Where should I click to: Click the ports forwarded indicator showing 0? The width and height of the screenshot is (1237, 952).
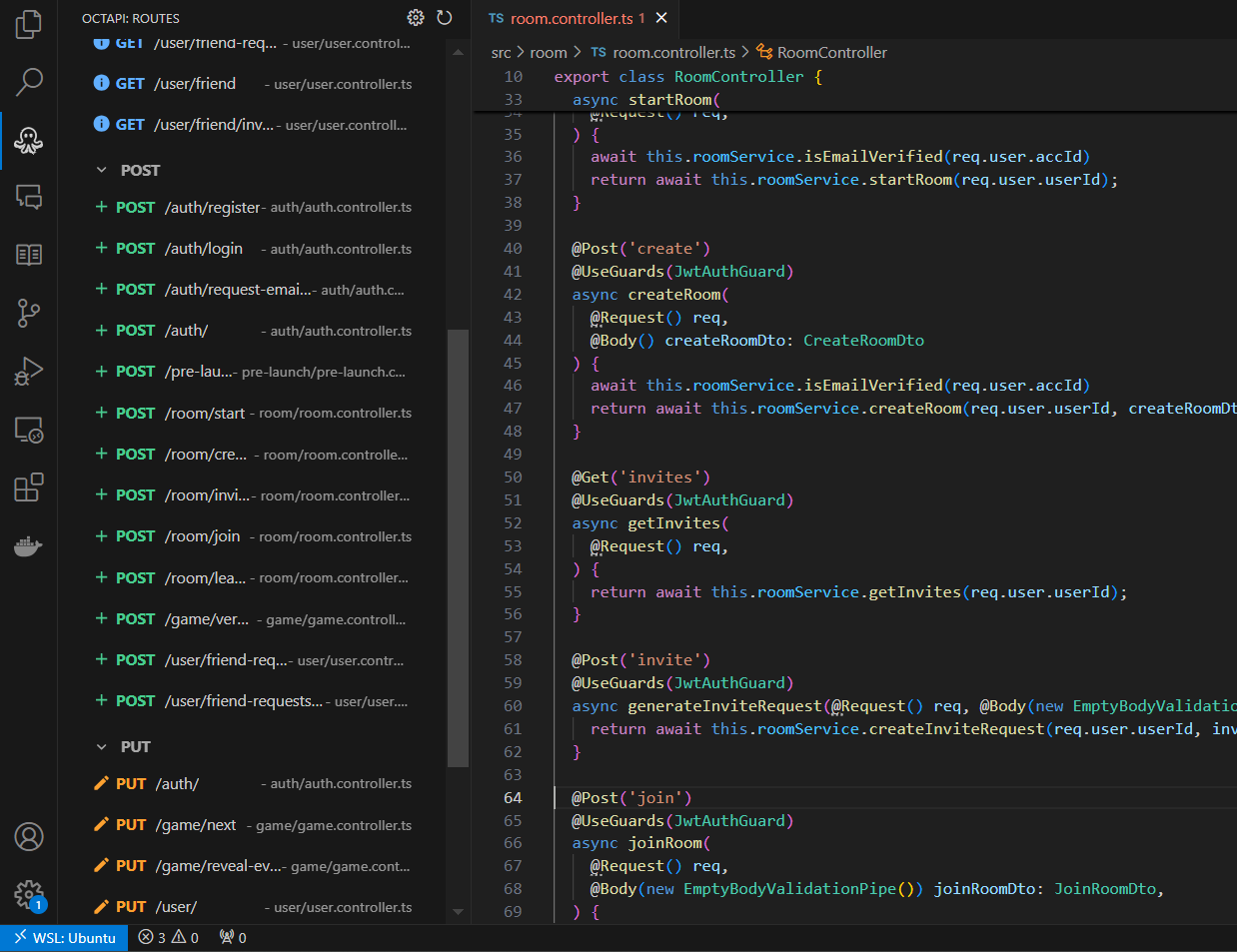click(233, 938)
